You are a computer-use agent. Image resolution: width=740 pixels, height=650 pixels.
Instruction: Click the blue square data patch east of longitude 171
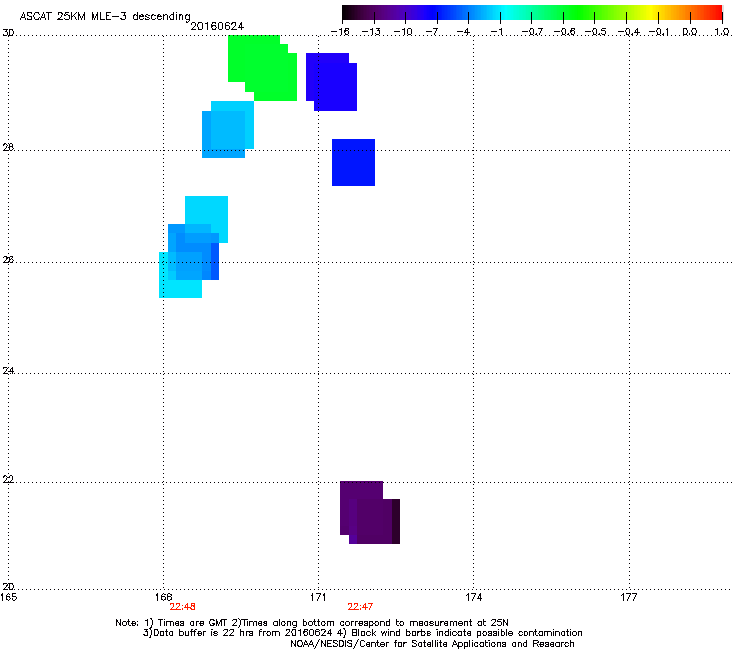353,162
